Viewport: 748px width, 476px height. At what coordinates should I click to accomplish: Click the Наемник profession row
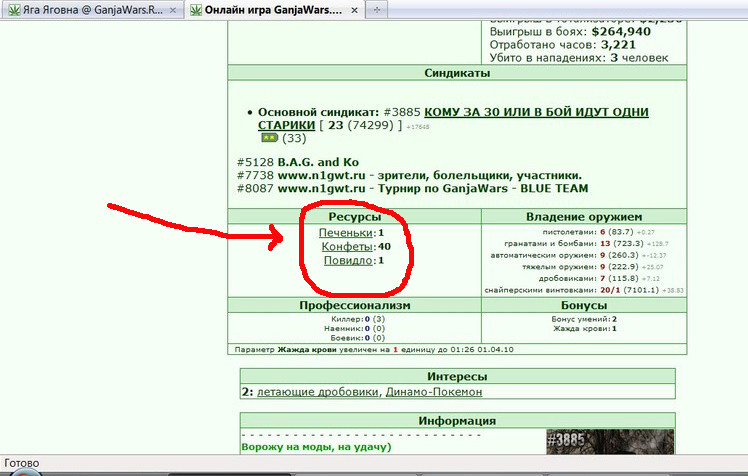(354, 329)
